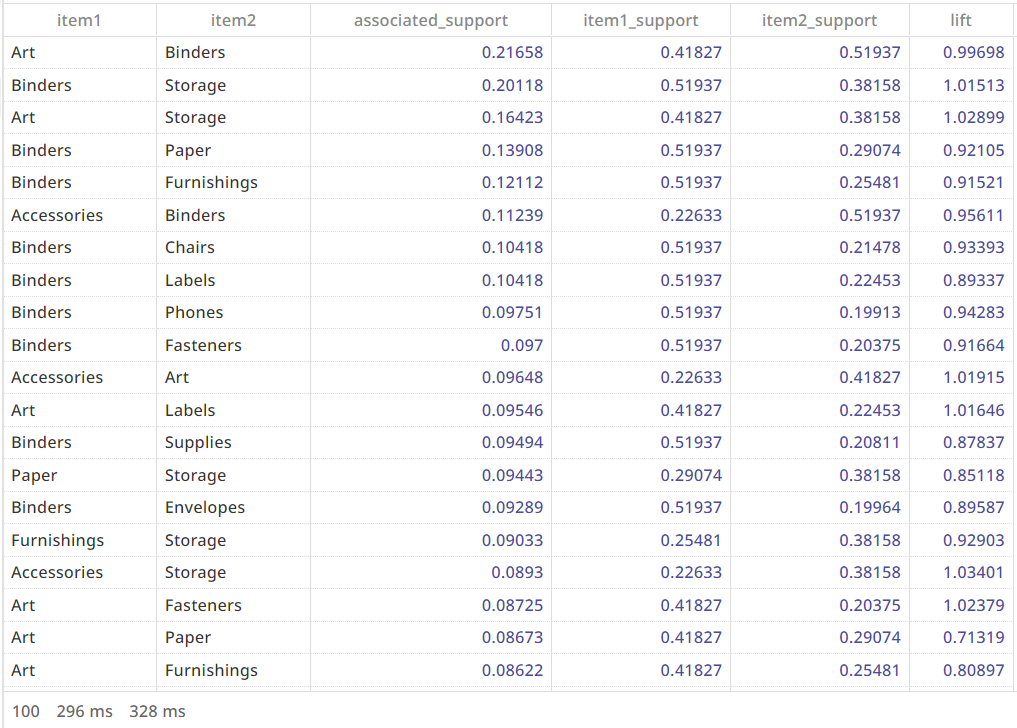1017x728 pixels.
Task: Select the cell containing 0.21658
Action: tap(512, 52)
